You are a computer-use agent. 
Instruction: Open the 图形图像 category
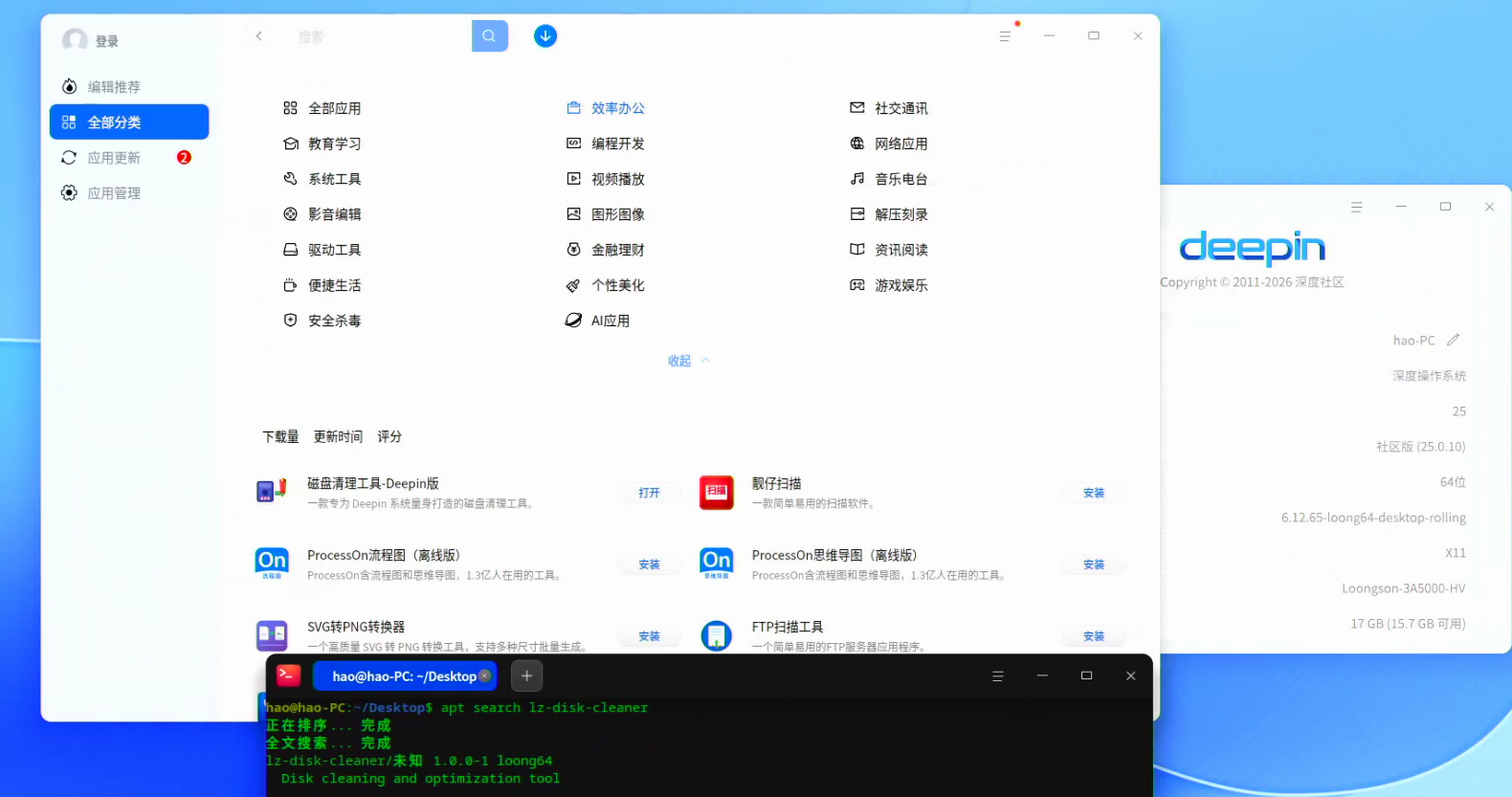(606, 214)
